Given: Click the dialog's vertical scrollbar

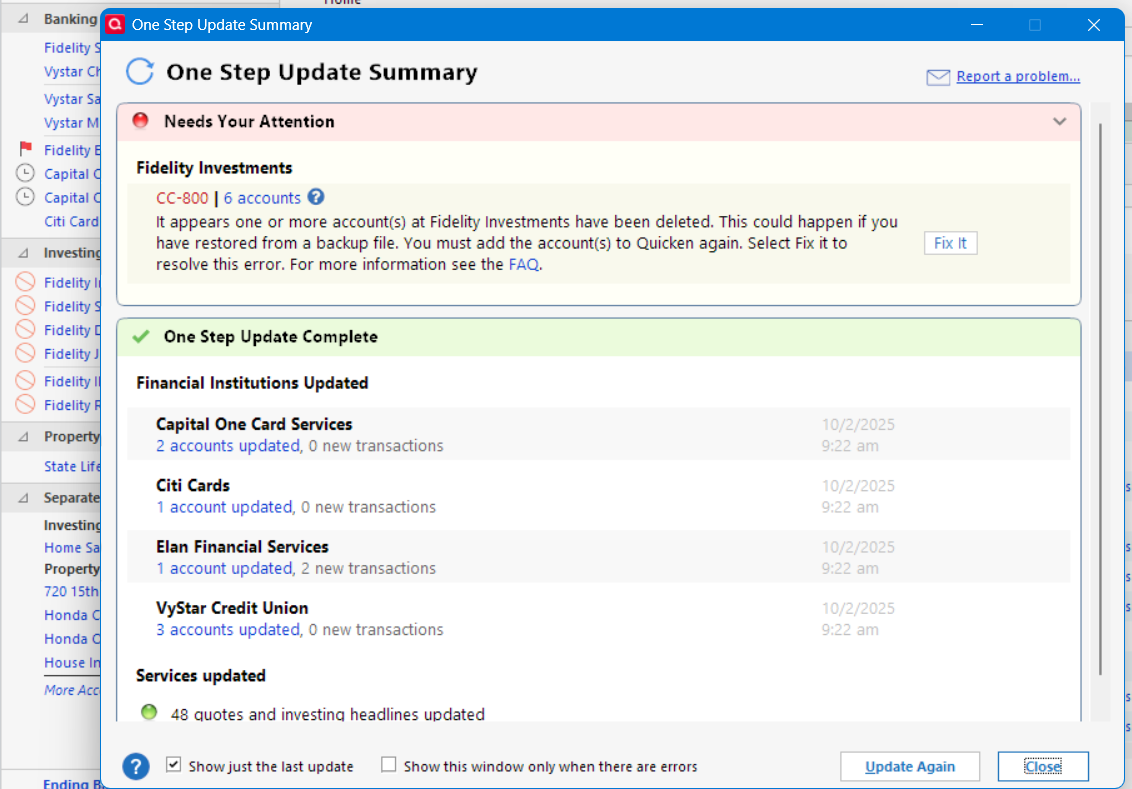Looking at the screenshot, I should pos(1100,398).
